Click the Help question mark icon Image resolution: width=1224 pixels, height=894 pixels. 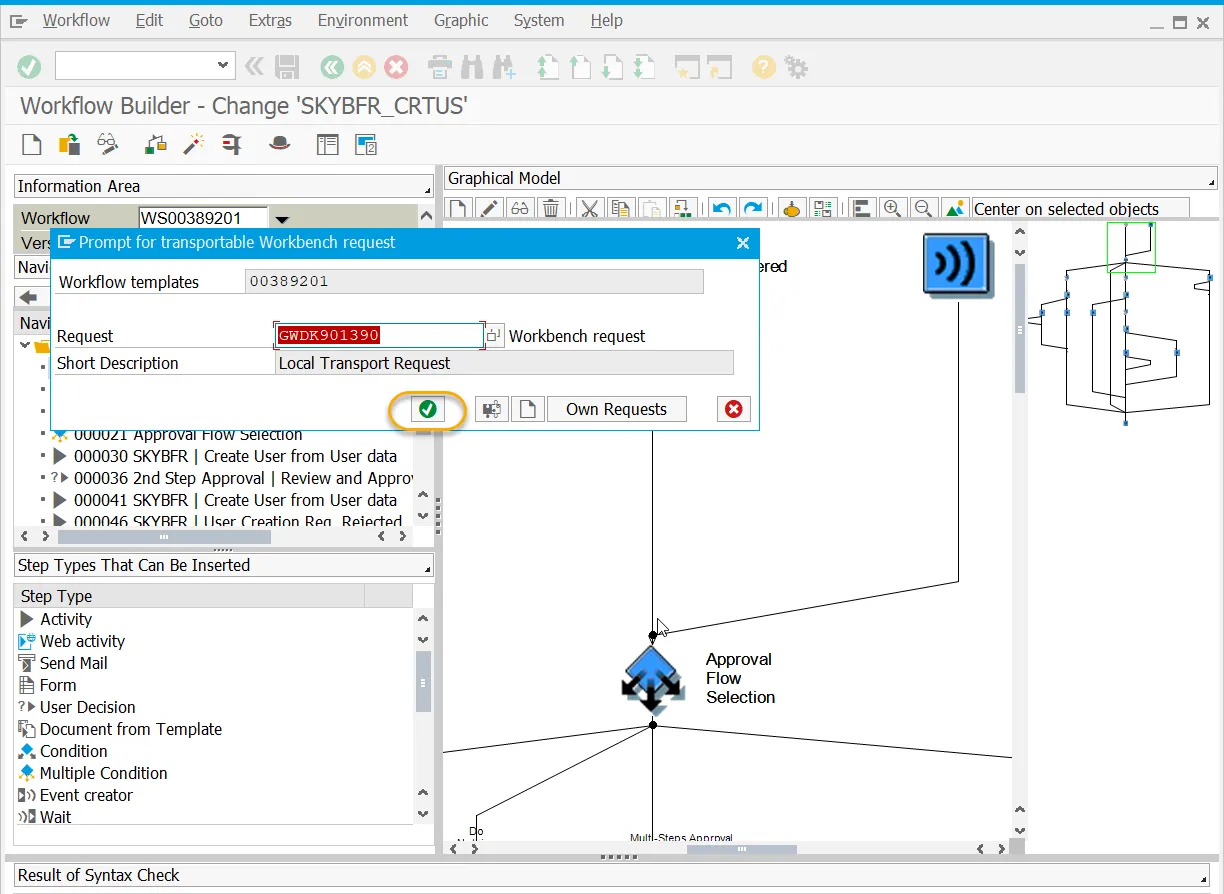click(764, 67)
